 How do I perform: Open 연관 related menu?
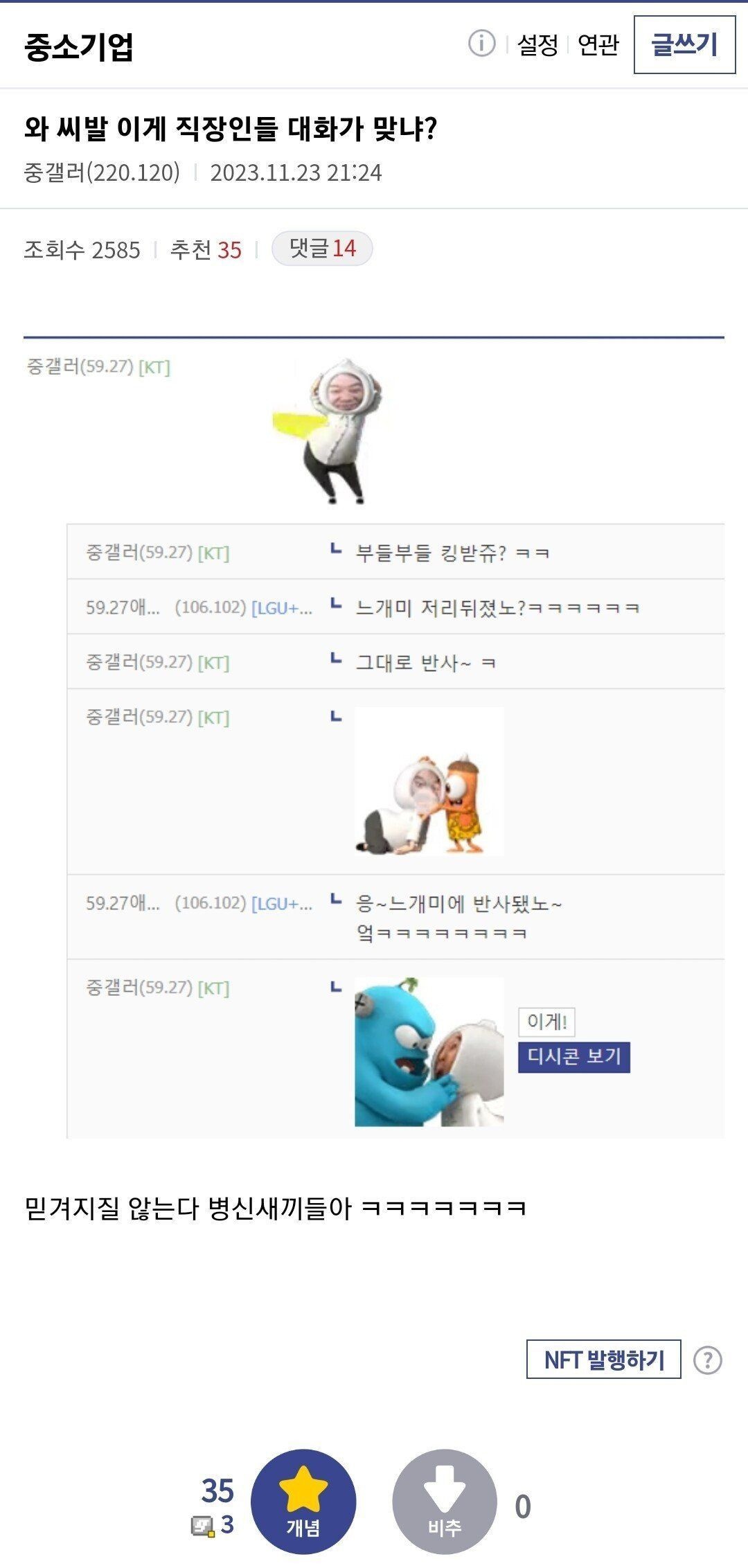pos(598,46)
